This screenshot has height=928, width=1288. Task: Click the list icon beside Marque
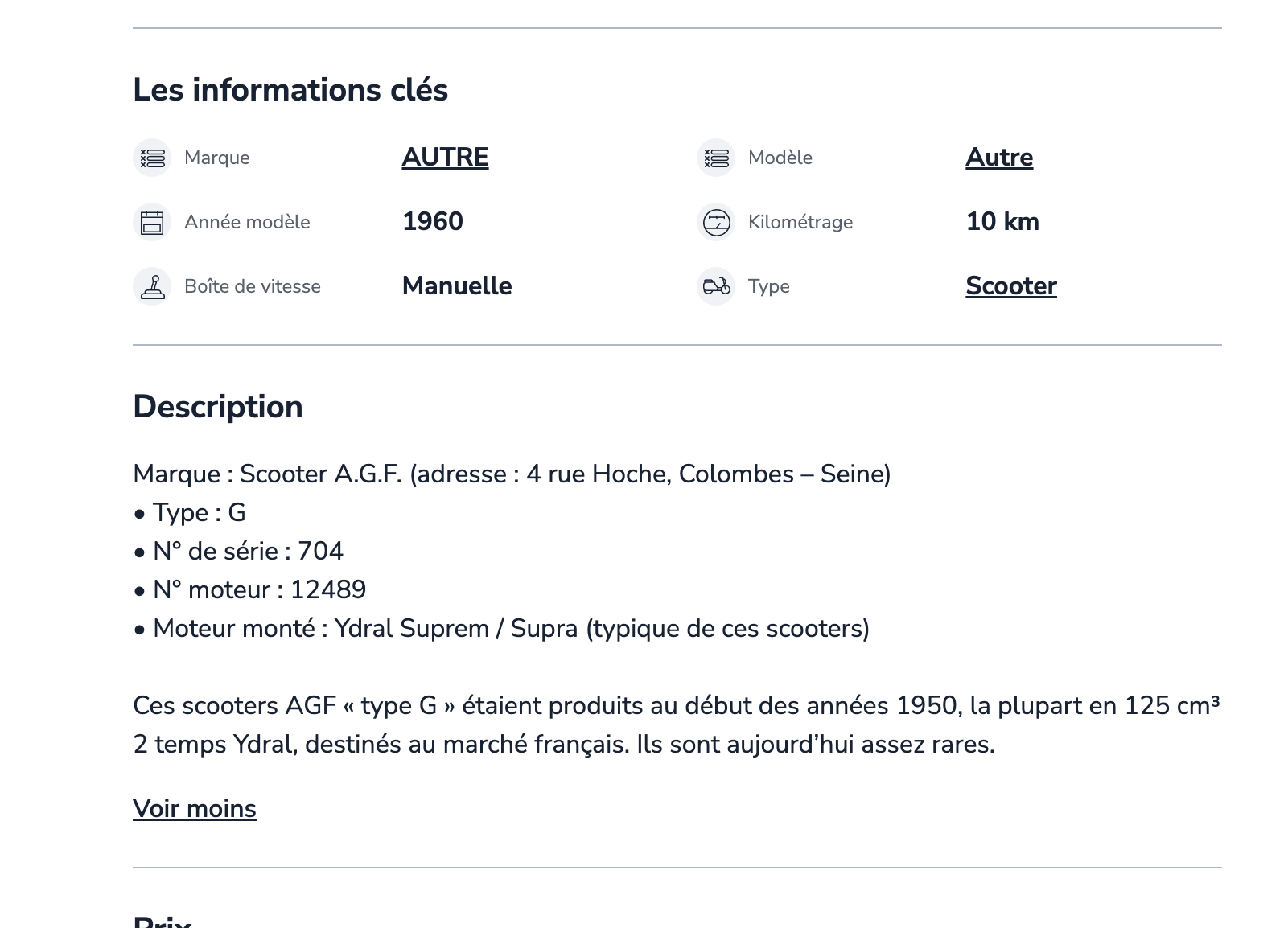152,158
